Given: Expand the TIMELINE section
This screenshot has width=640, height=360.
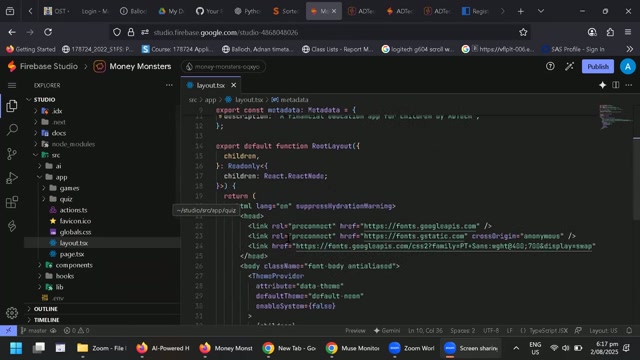Looking at the screenshot, I should click(x=46, y=320).
